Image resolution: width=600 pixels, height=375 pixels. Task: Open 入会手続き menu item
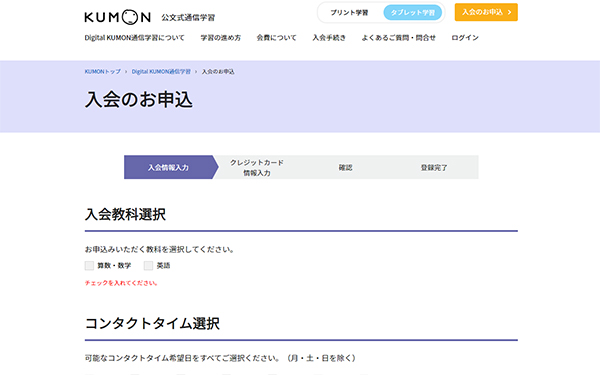click(329, 38)
